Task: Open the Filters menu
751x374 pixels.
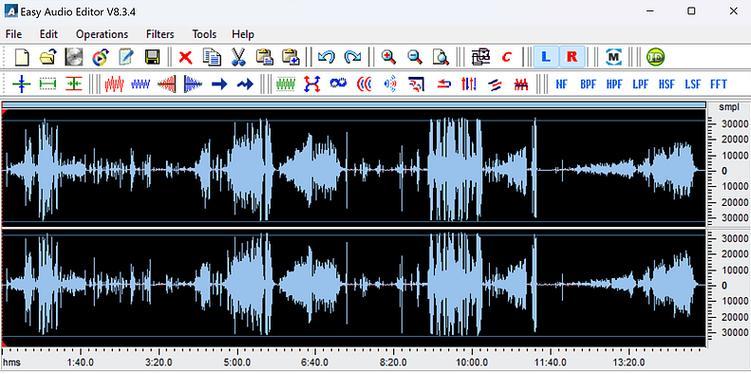Action: tap(160, 34)
